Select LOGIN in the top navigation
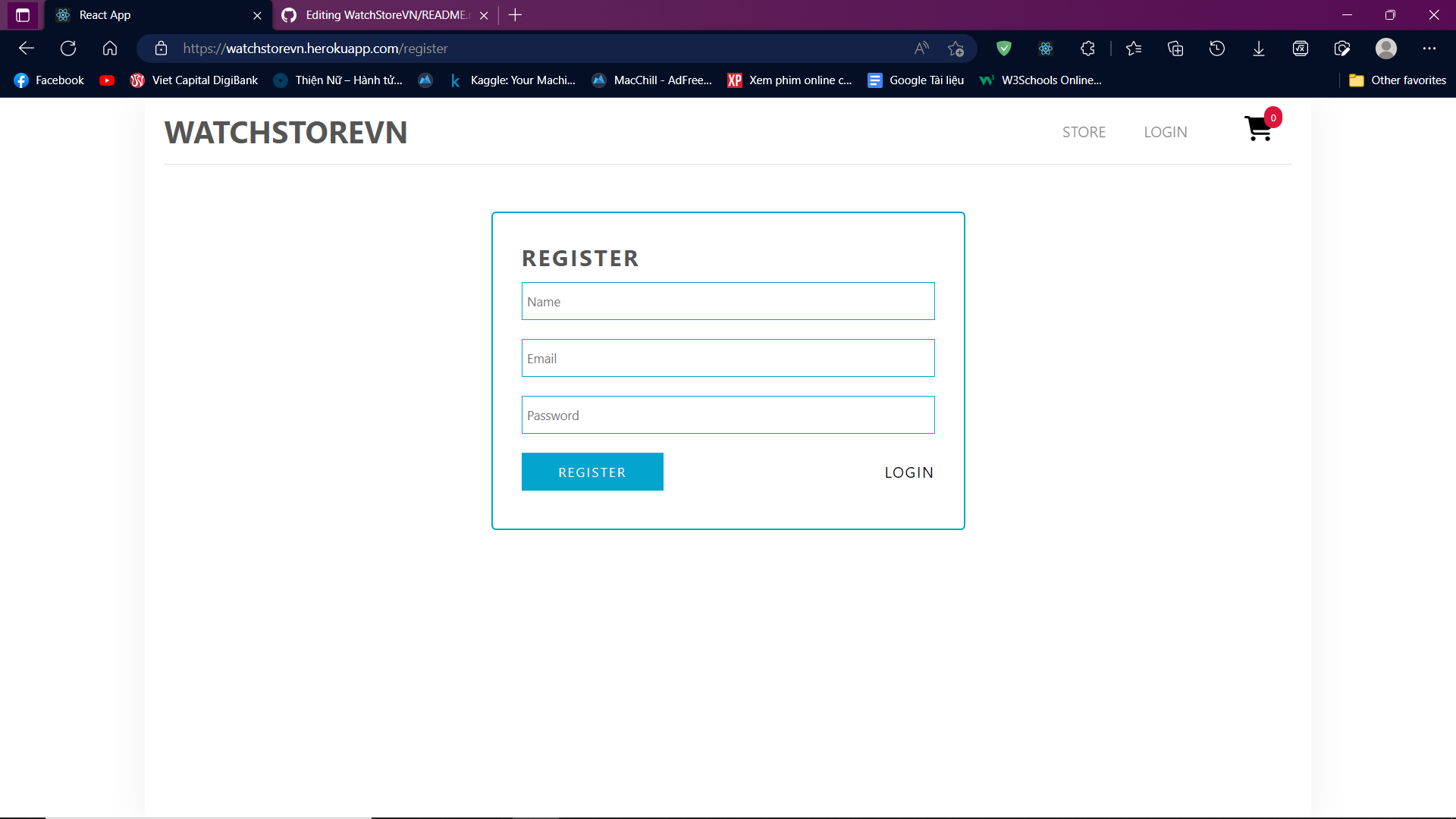 [x=1166, y=132]
